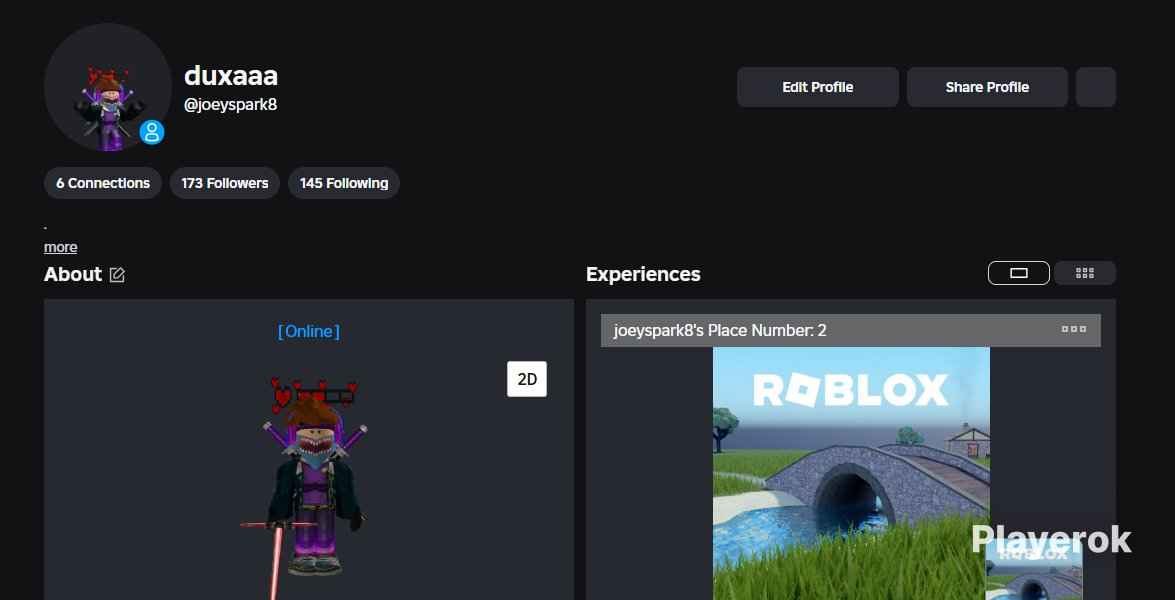The image size is (1175, 600).
Task: Open the place options ellipsis menu
Action: [1073, 329]
